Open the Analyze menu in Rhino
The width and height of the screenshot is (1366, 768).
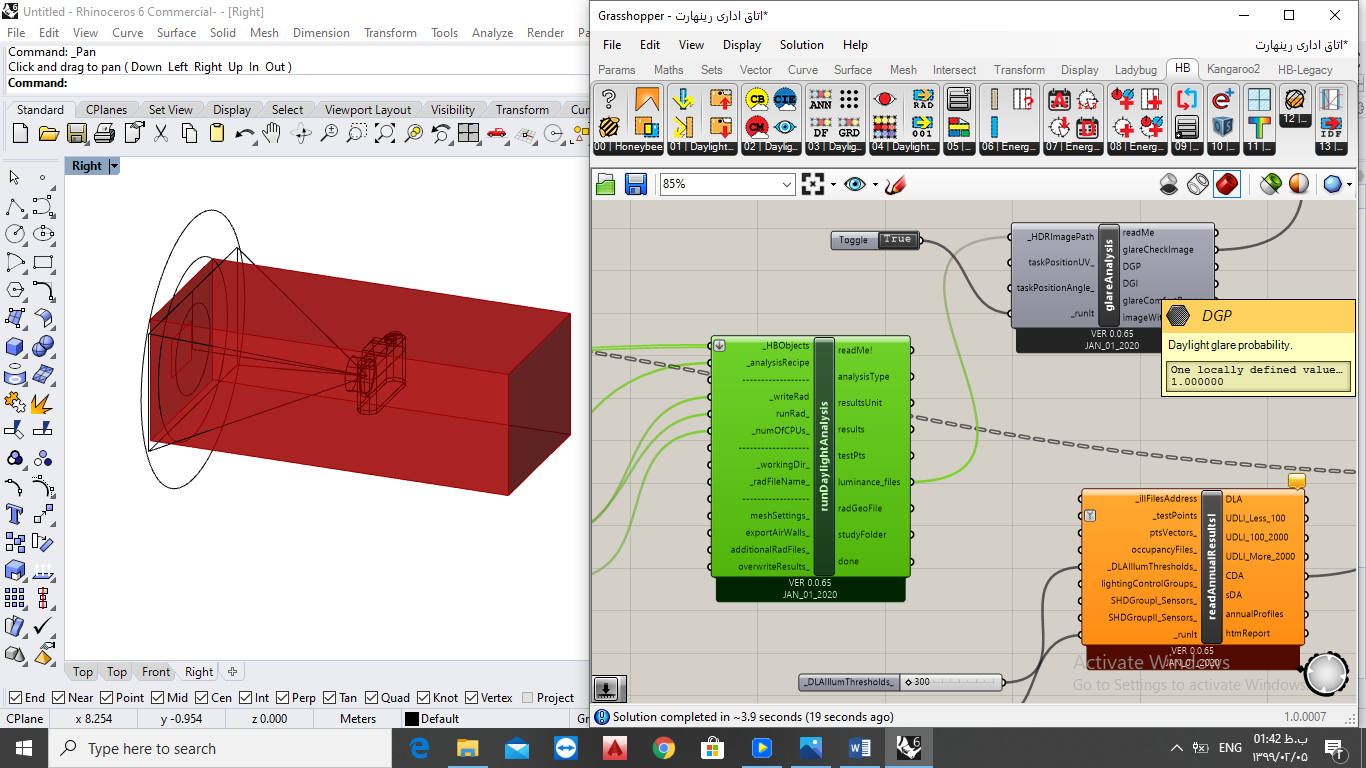pyautogui.click(x=492, y=33)
